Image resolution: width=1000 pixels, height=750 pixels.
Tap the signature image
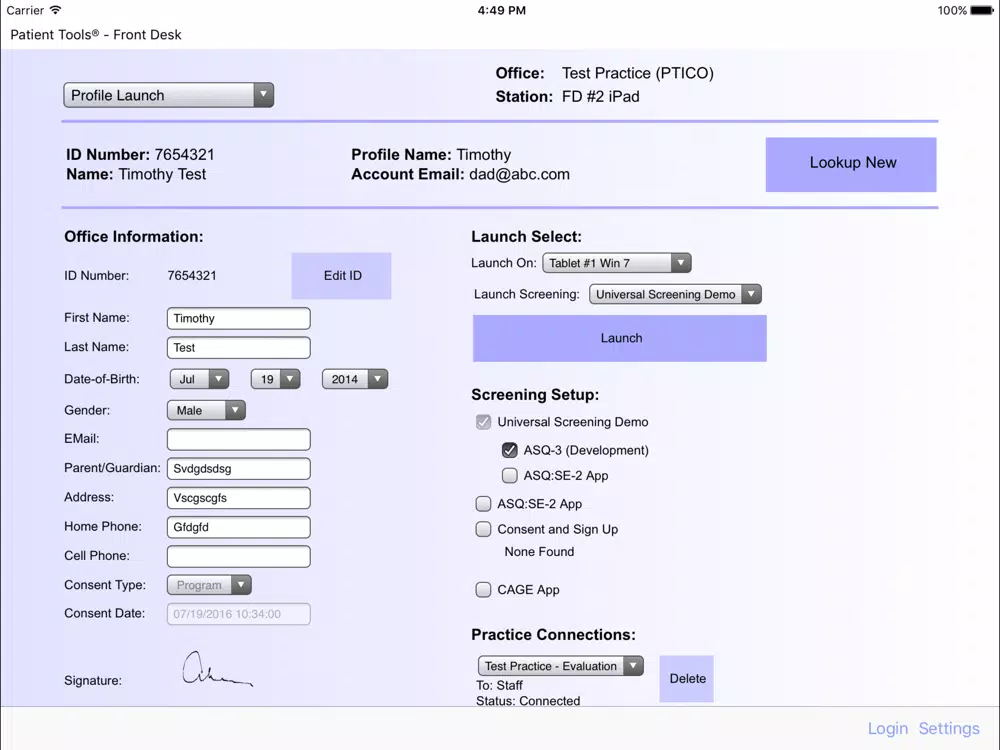click(217, 669)
